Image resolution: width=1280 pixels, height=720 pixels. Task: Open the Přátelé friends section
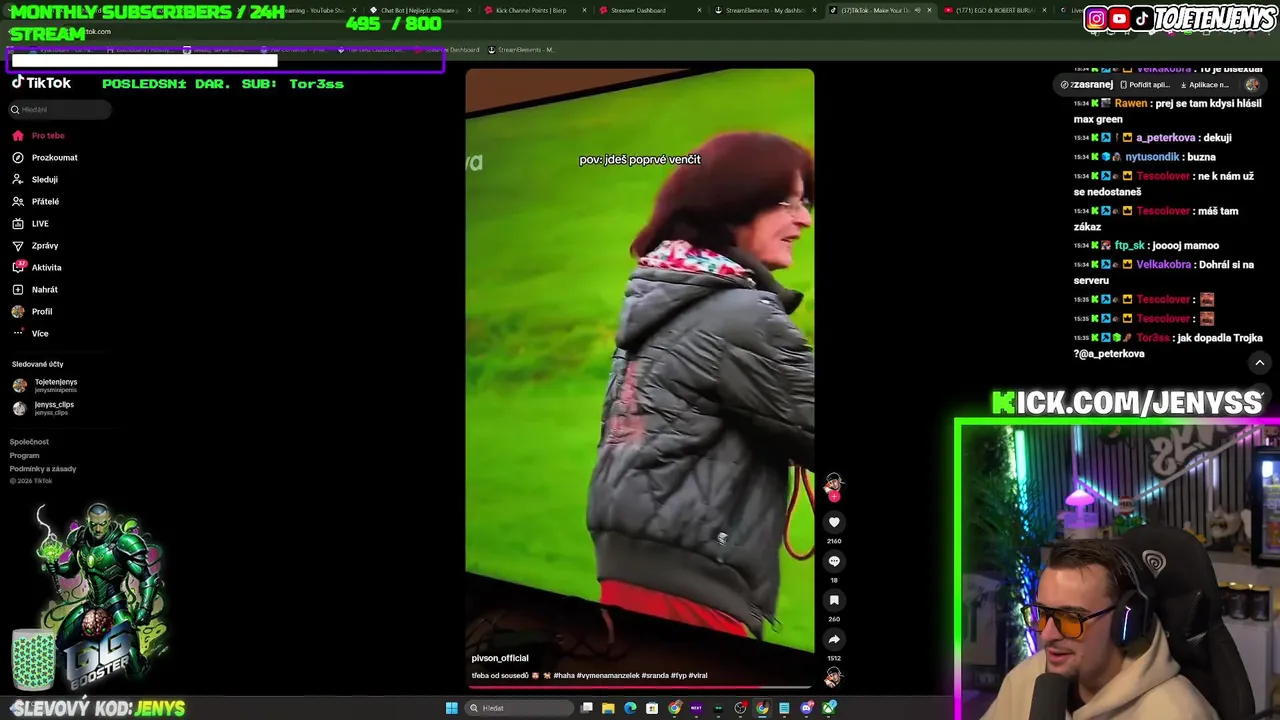(35, 201)
